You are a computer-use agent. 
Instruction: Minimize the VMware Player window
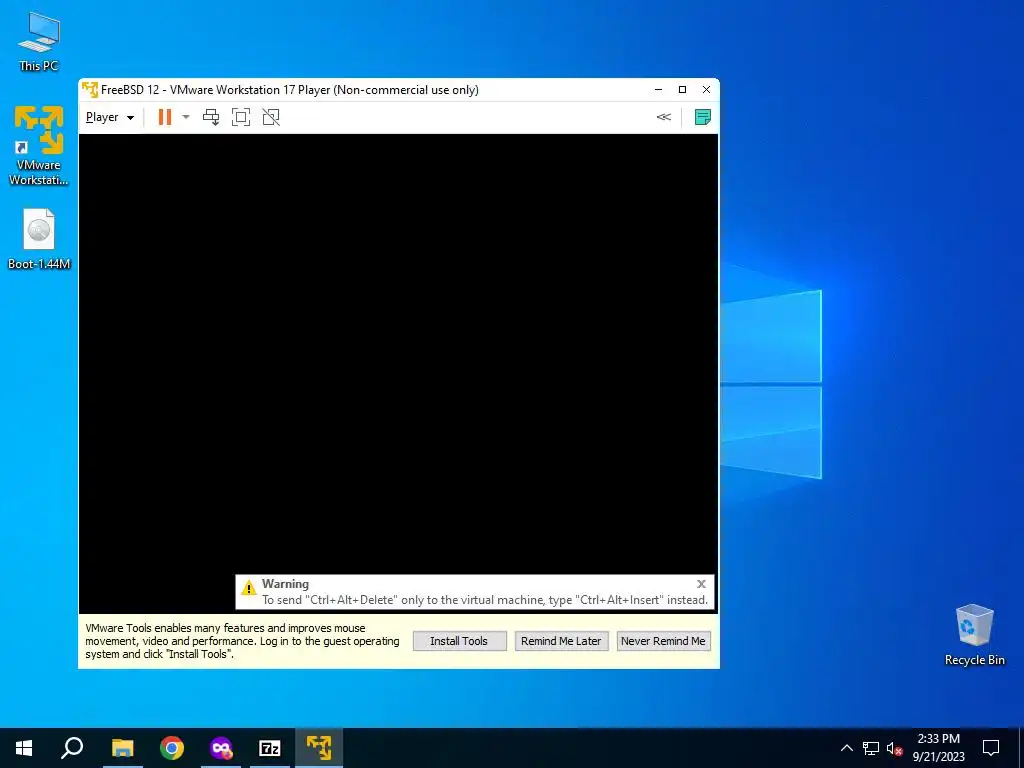[x=658, y=89]
